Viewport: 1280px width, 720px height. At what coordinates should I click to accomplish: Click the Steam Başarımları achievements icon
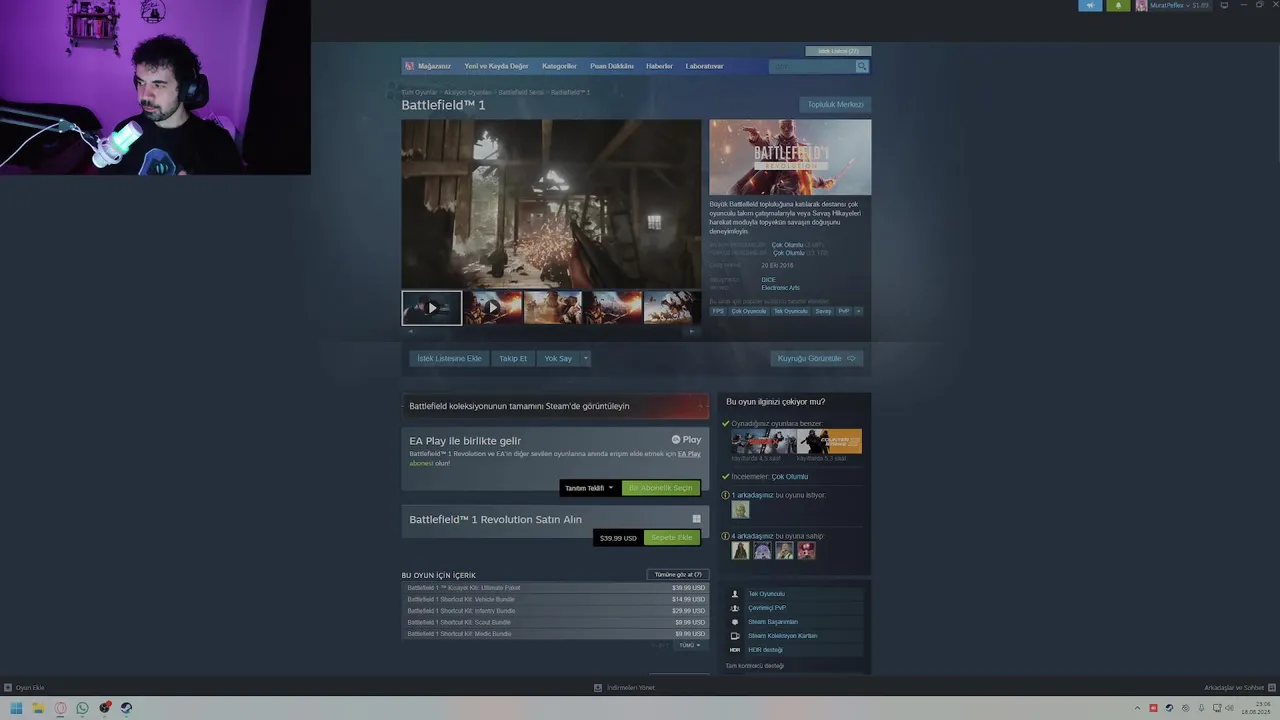pos(735,622)
